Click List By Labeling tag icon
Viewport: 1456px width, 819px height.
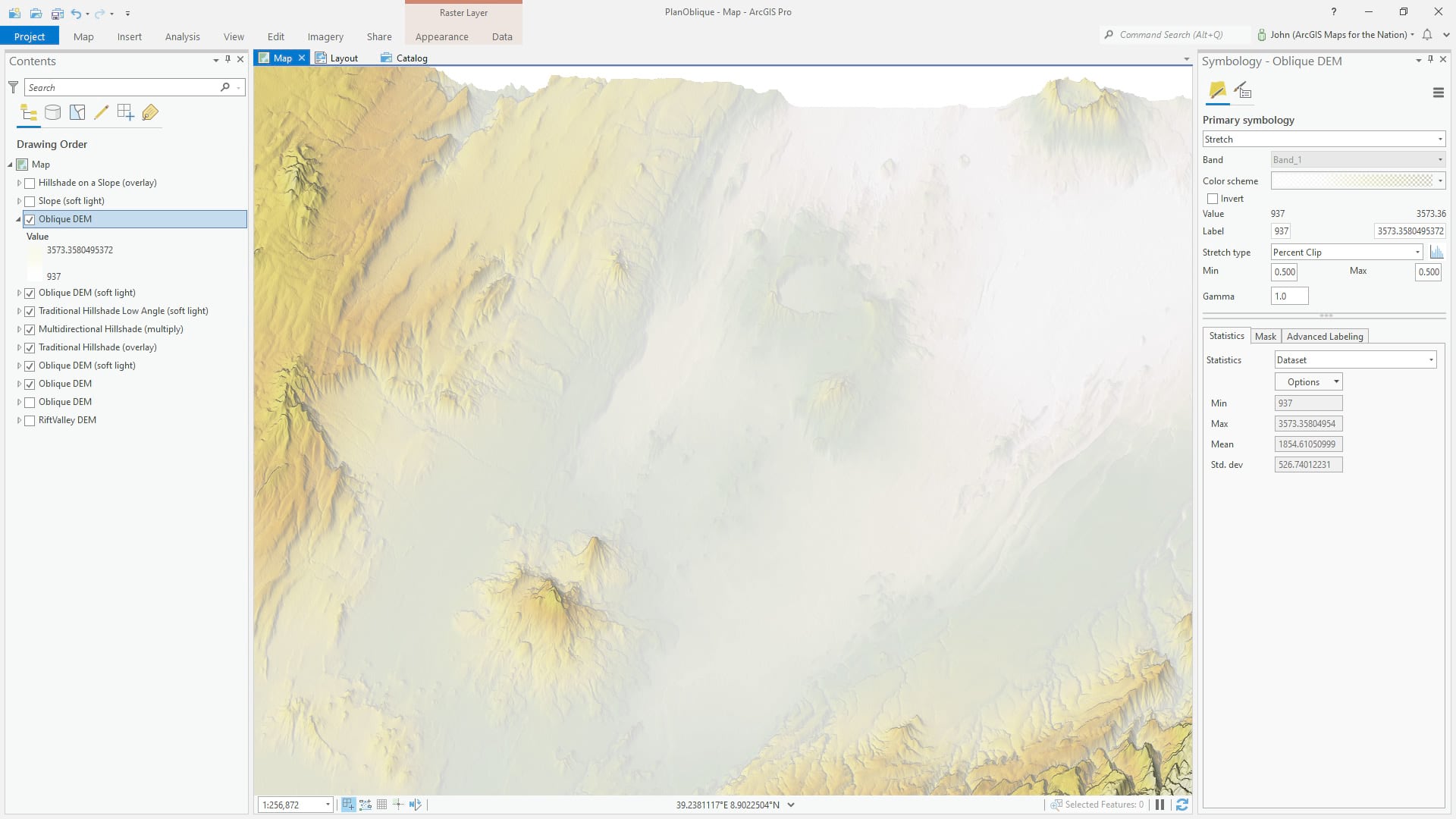click(150, 113)
